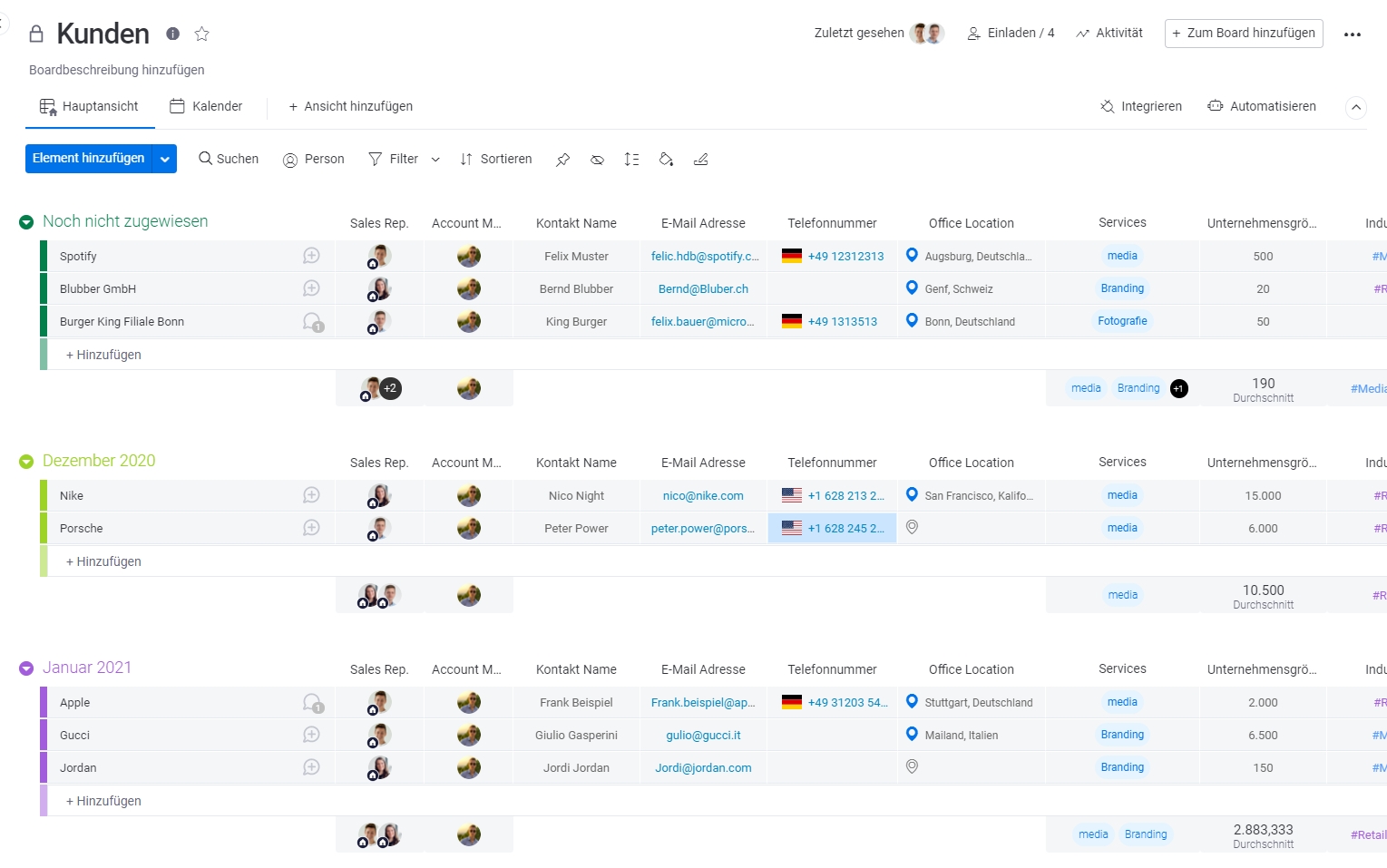Click the Fotografie tag in Burger King row
Image resolution: width=1387 pixels, height=868 pixels.
pos(1122,321)
